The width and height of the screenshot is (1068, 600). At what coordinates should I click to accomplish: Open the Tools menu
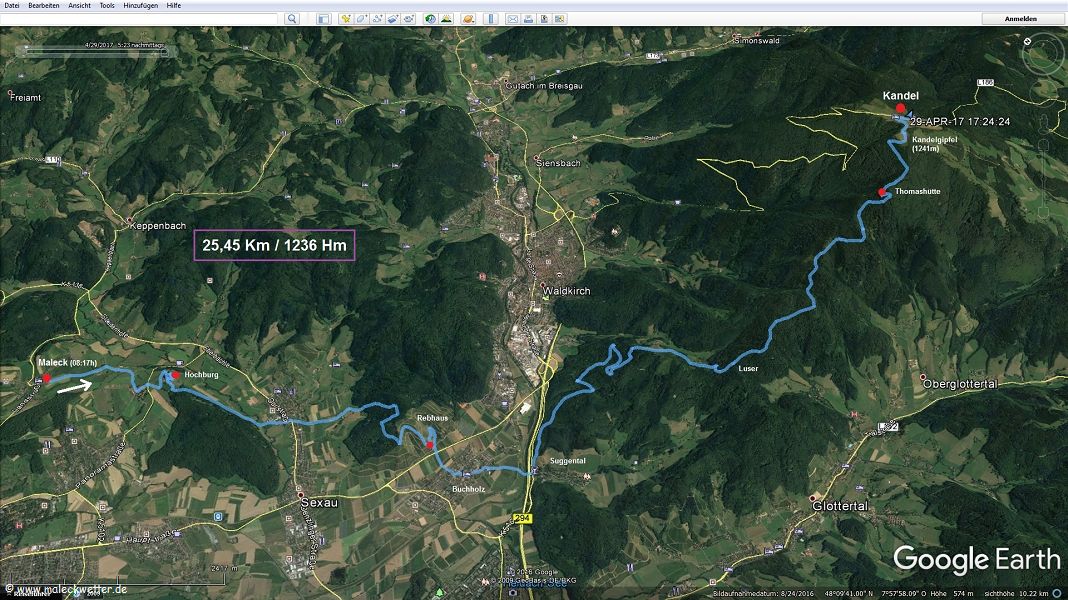107,5
